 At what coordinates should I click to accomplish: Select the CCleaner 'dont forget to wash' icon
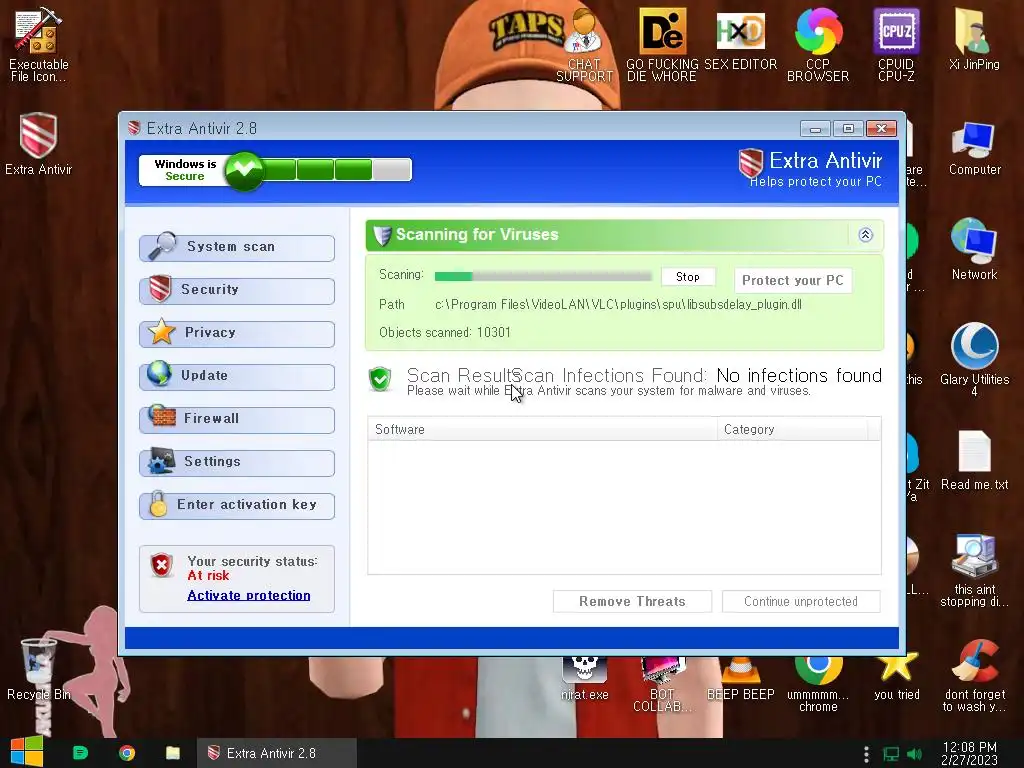click(x=974, y=676)
